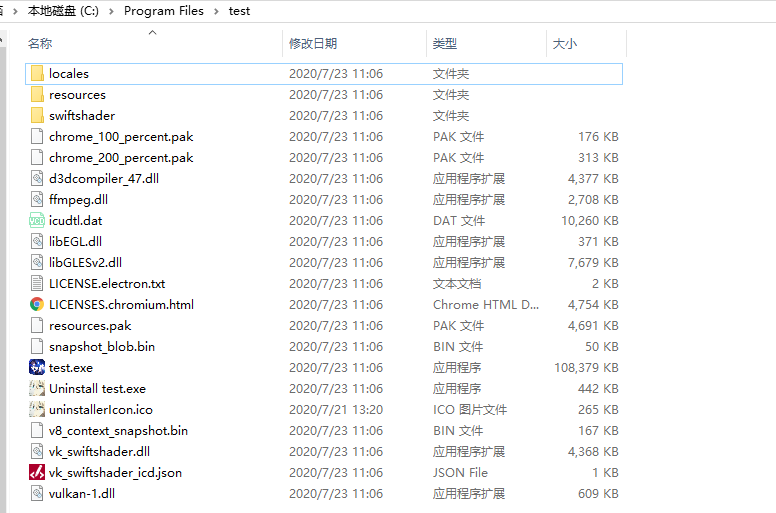Click the resources.pak file icon

click(37, 326)
